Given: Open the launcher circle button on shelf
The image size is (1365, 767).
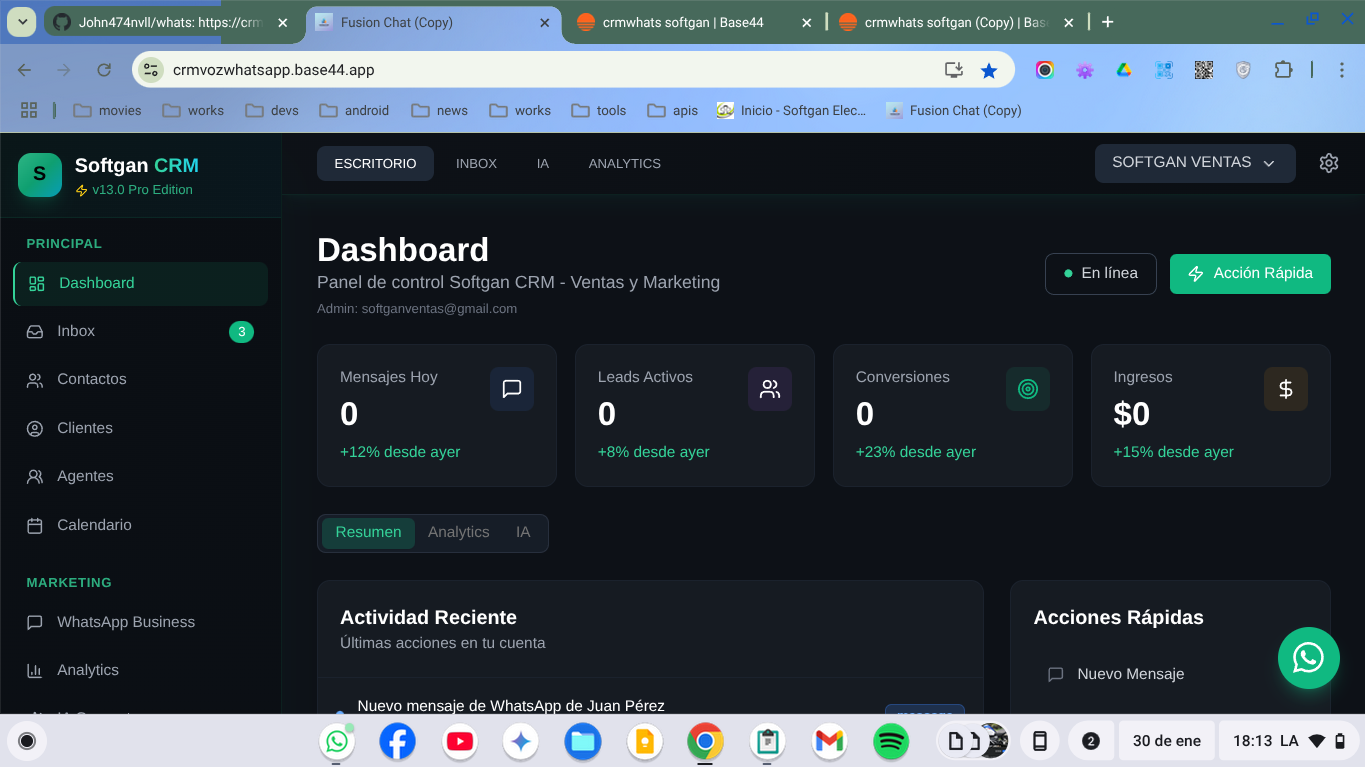Looking at the screenshot, I should [27, 741].
